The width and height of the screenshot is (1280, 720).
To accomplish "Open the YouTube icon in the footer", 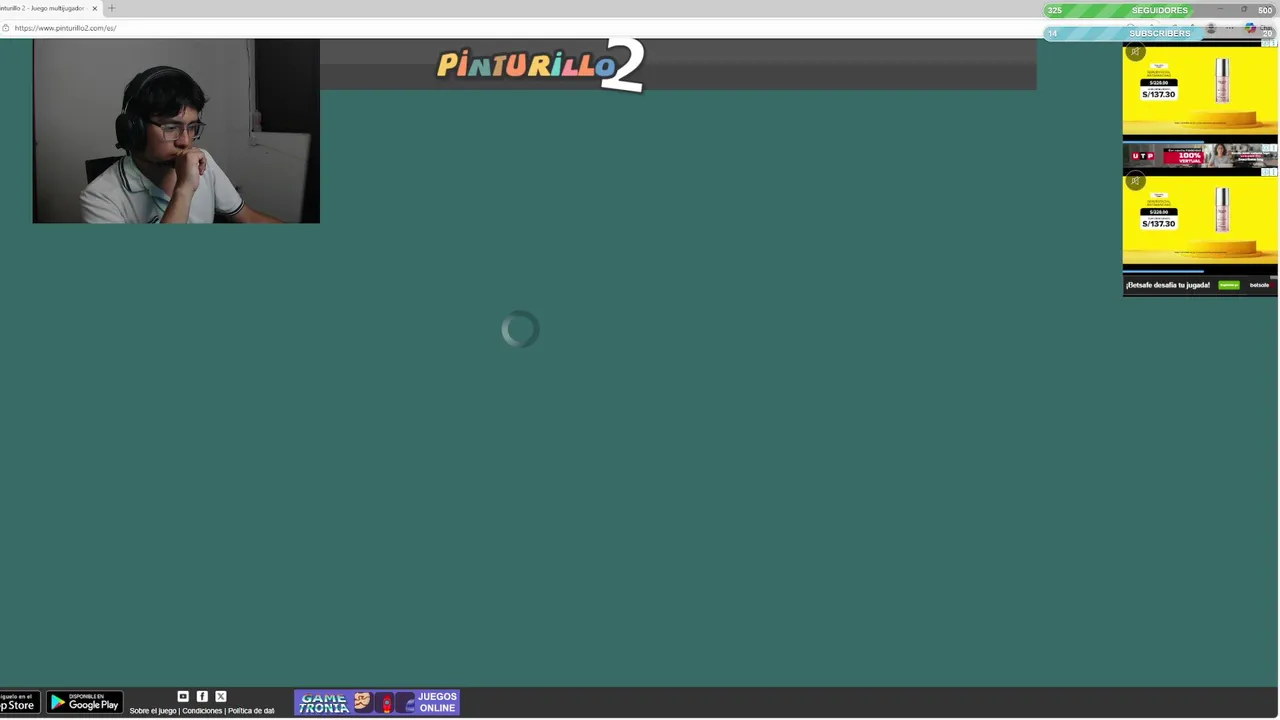I will click(x=183, y=696).
